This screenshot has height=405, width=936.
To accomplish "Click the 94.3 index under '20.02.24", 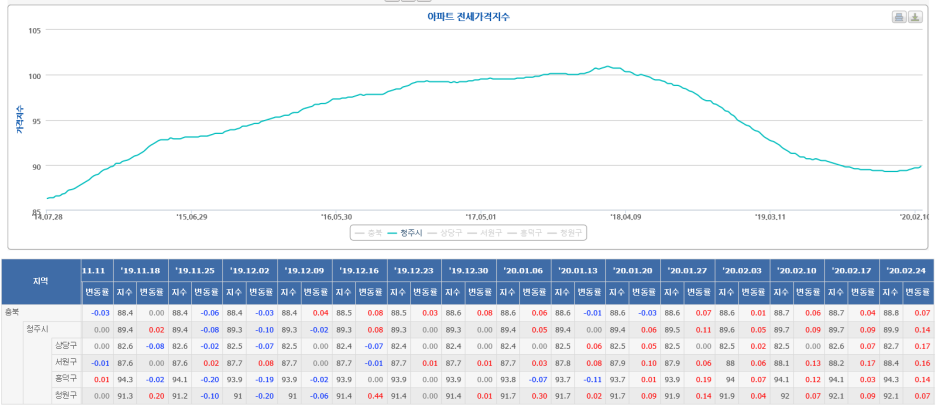I will click(x=891, y=379).
